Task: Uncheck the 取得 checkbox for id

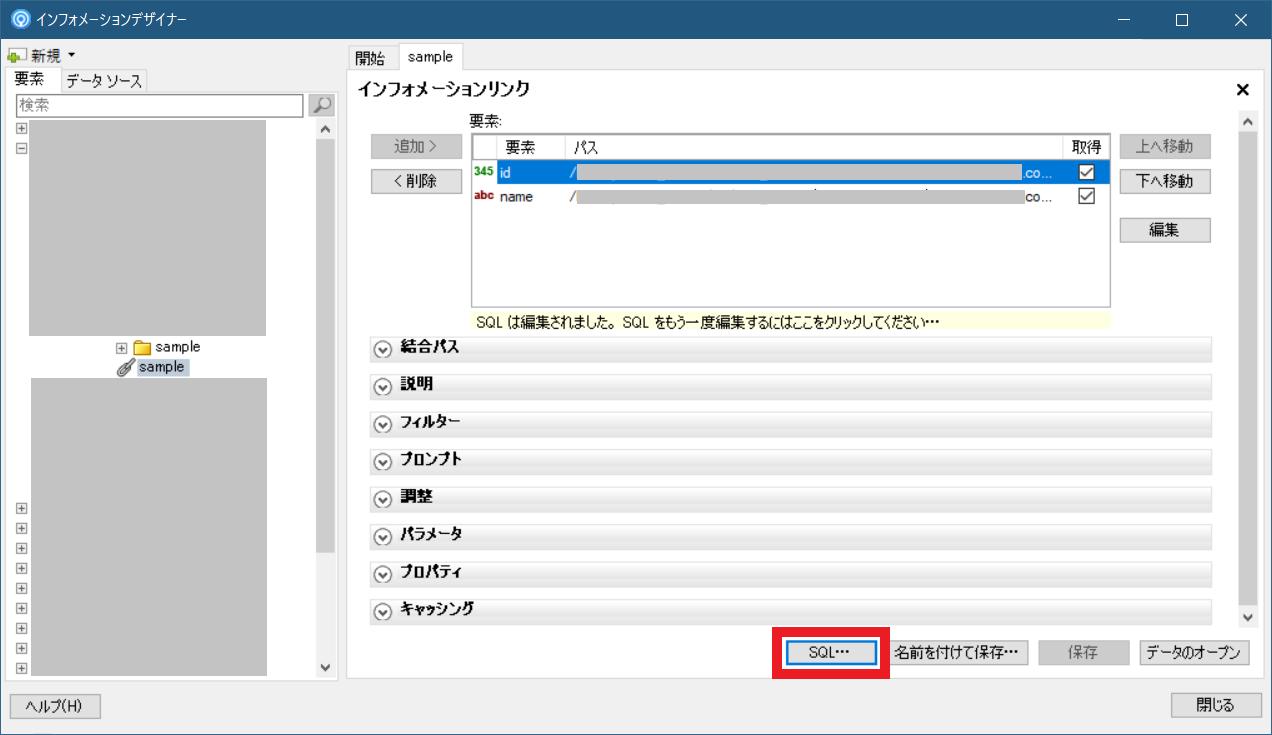Action: tap(1086, 172)
